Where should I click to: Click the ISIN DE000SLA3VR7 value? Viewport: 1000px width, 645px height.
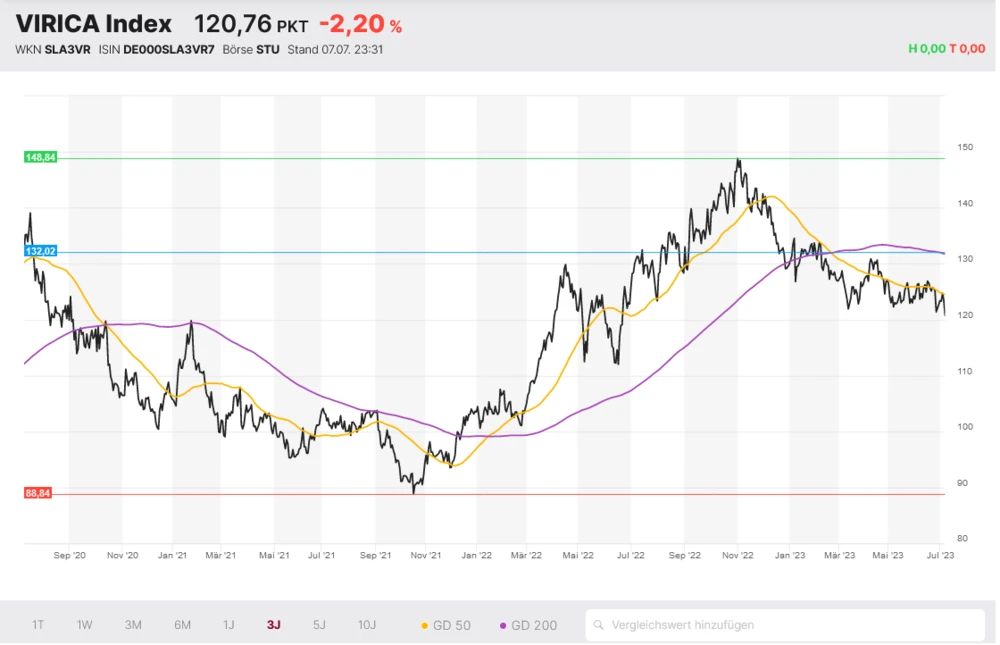pyautogui.click(x=168, y=49)
